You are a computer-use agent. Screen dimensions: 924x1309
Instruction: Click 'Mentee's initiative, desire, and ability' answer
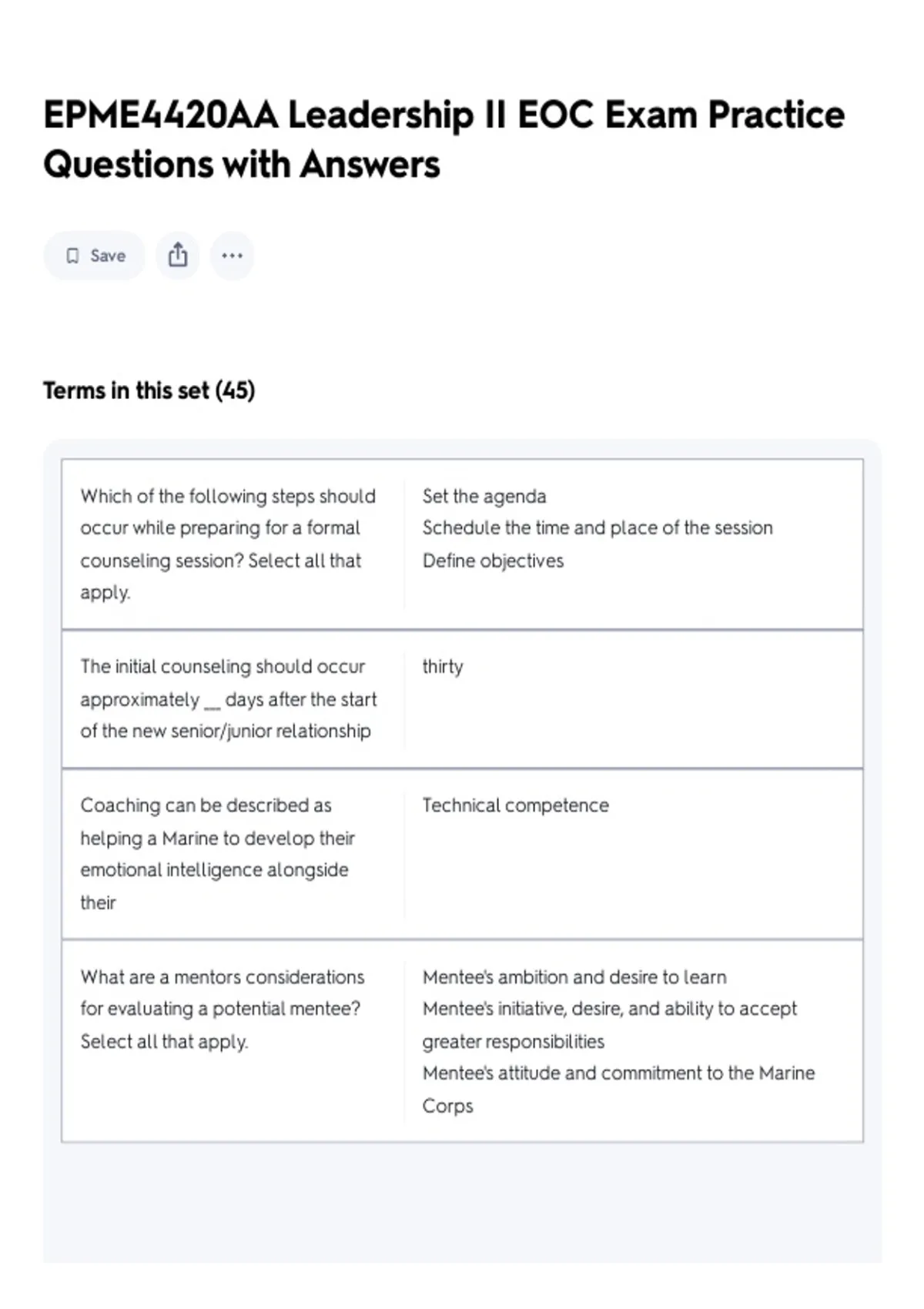pyautogui.click(x=610, y=1009)
